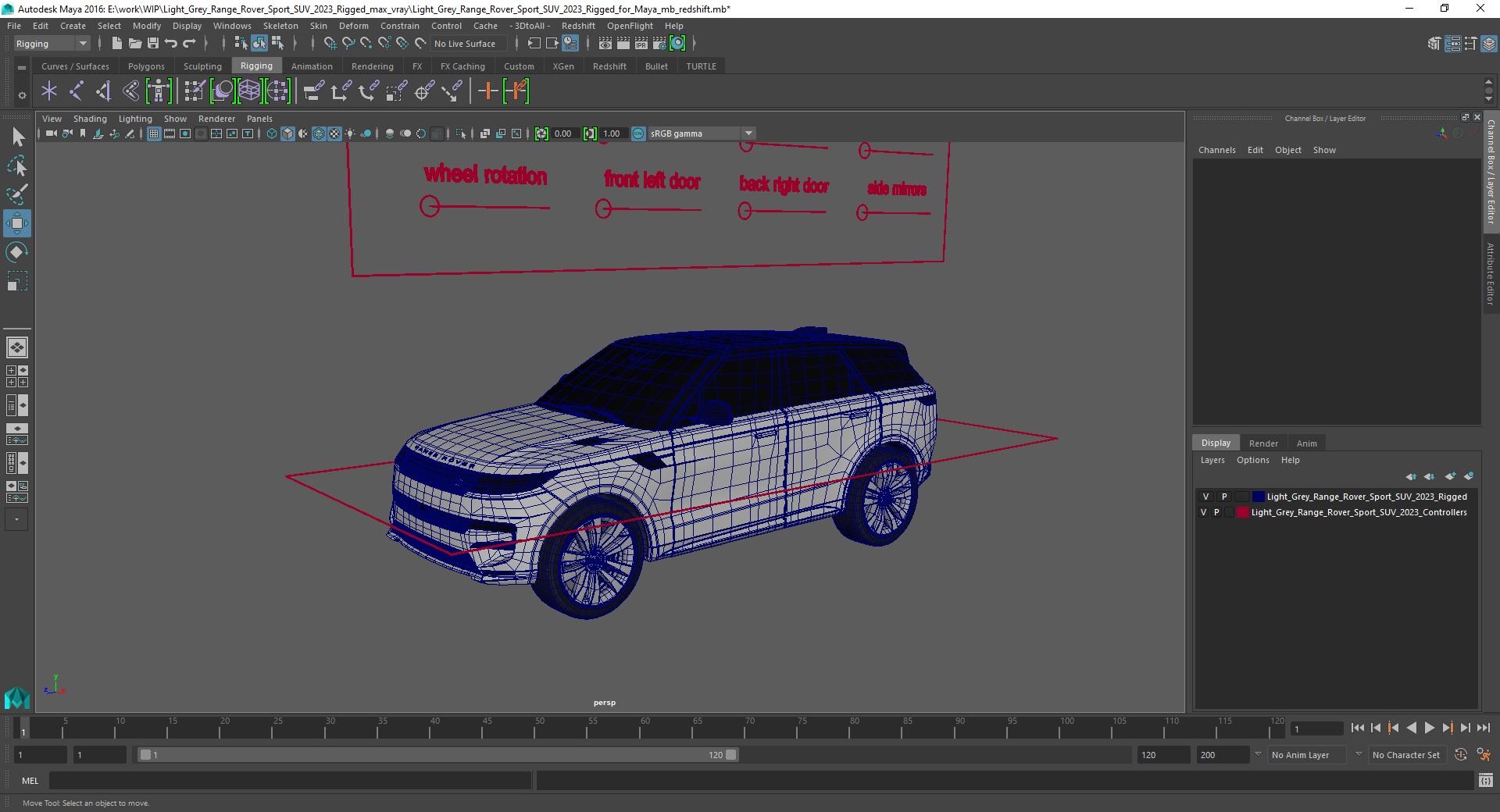This screenshot has height=812, width=1500.
Task: Activate the Move tool in toolbox
Action: (x=17, y=223)
